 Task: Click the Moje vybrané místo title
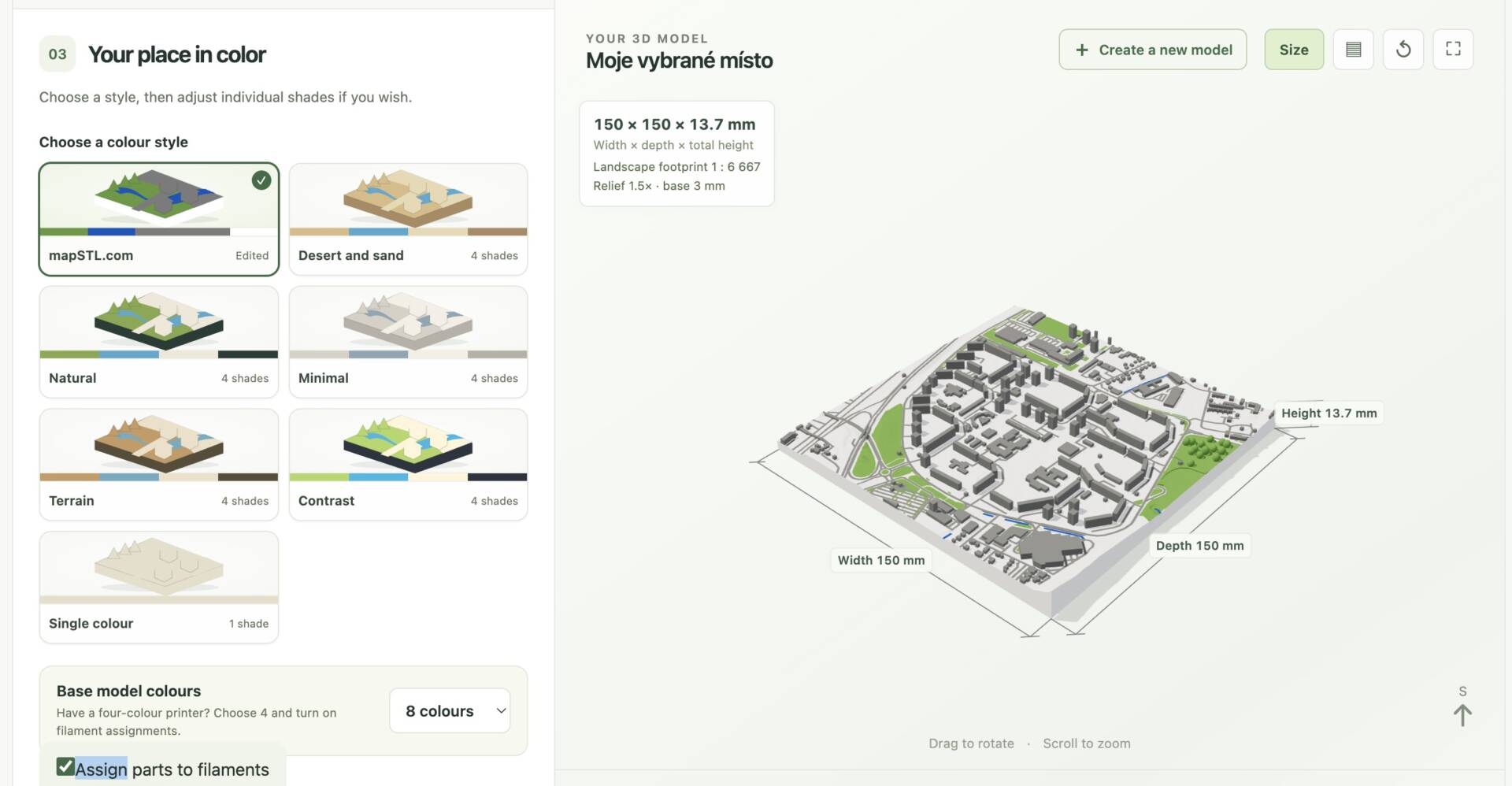pyautogui.click(x=679, y=61)
